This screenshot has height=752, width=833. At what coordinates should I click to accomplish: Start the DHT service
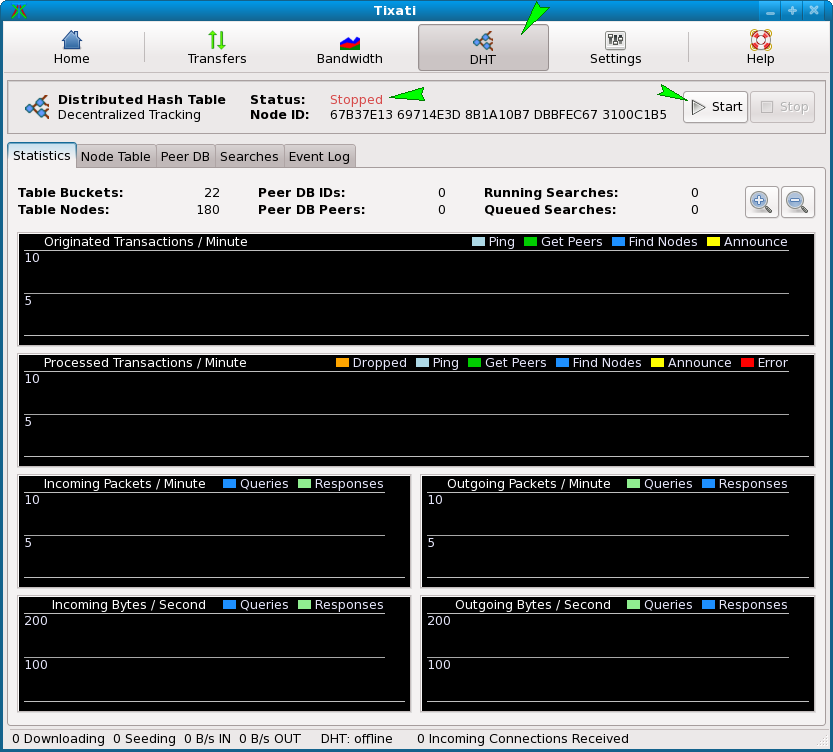click(x=716, y=107)
